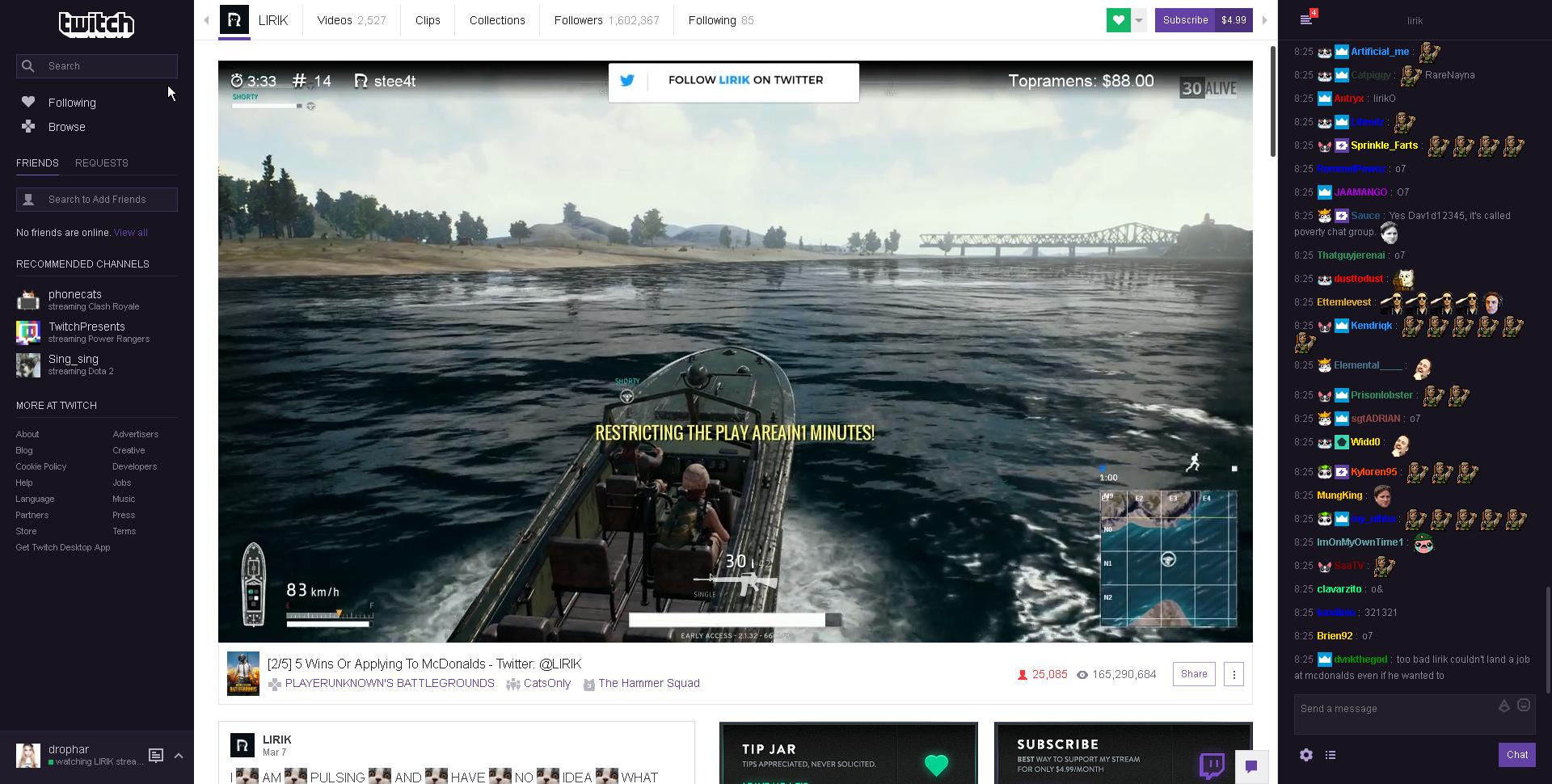1552x784 pixels.
Task: Open the Advertisers footer link
Action: click(136, 434)
